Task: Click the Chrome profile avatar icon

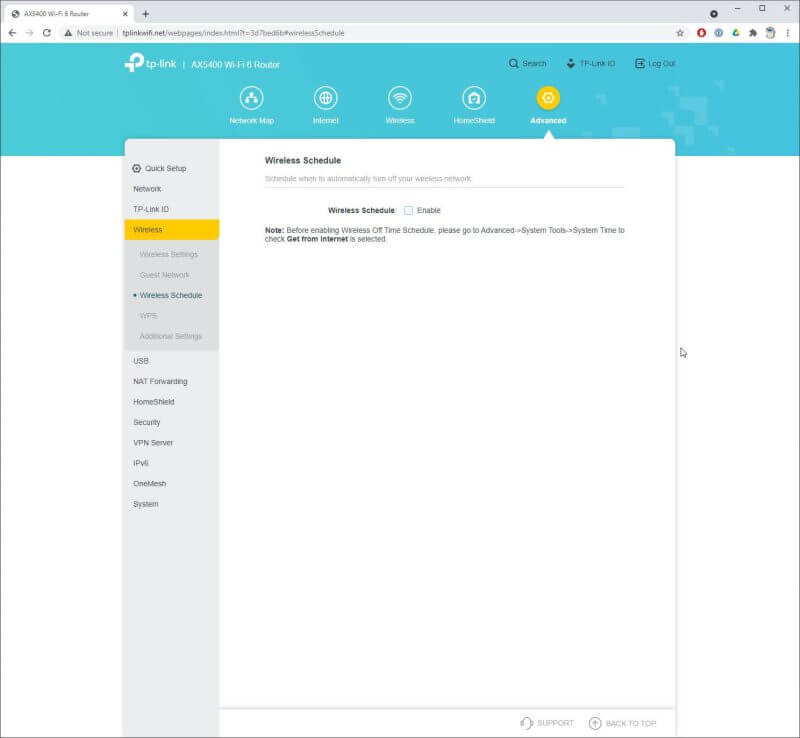Action: (x=770, y=33)
